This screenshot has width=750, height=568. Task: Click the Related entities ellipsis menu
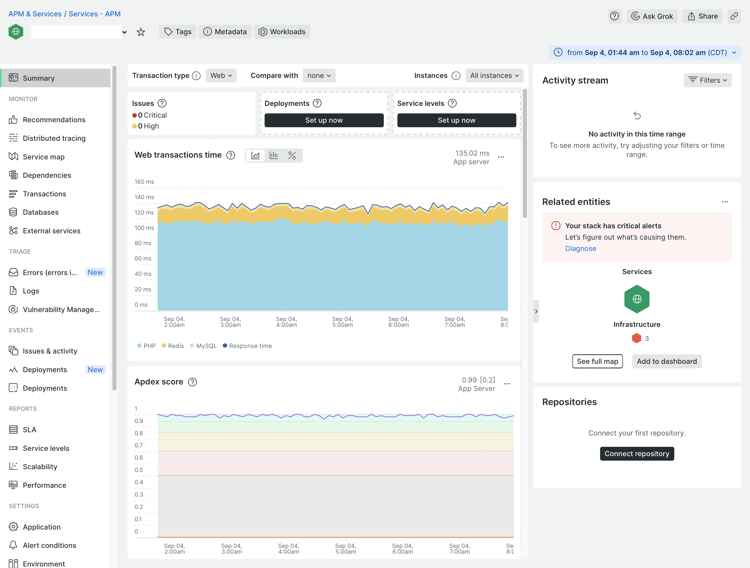725,202
